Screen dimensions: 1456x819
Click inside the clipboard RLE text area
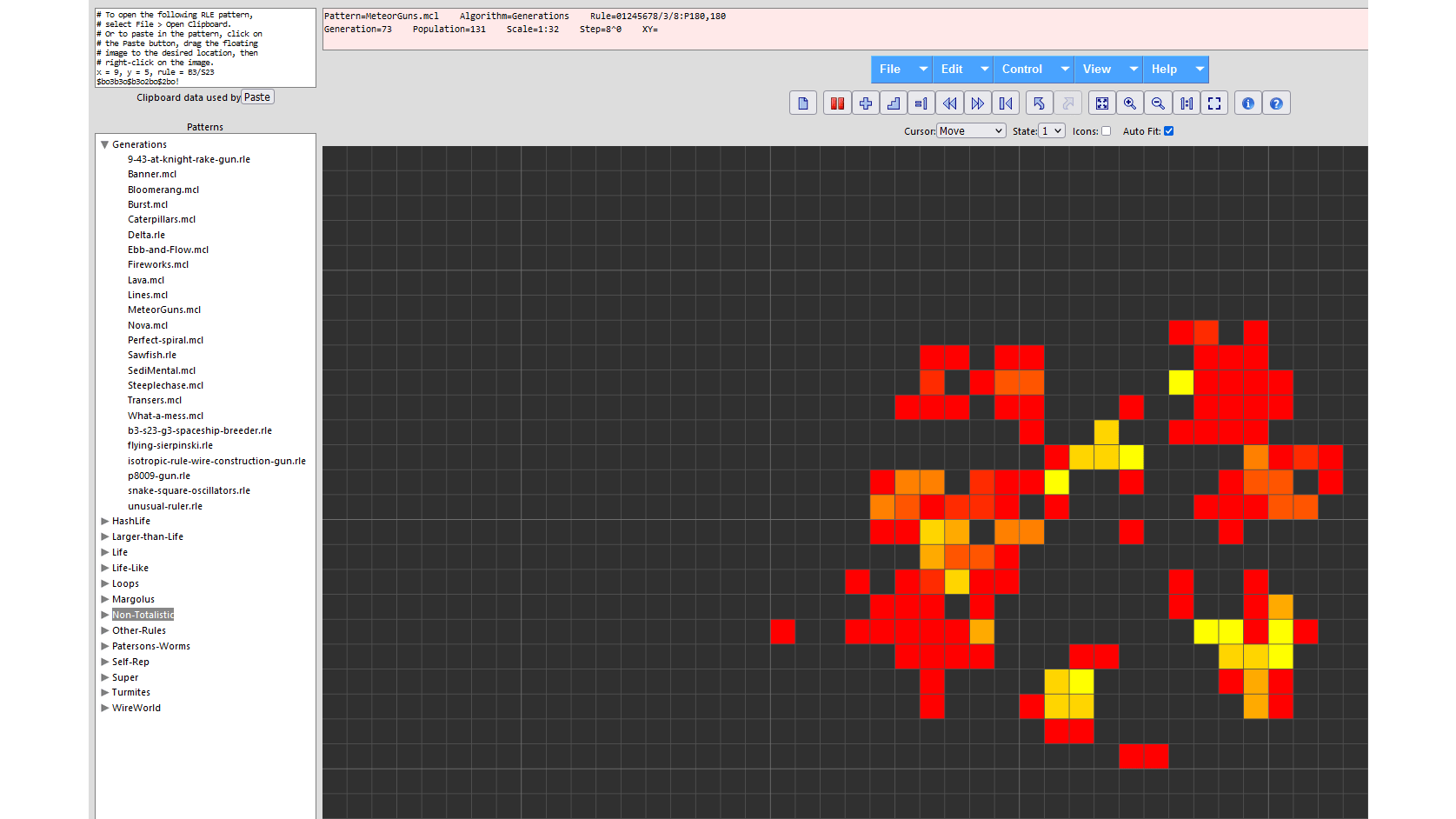coord(205,48)
